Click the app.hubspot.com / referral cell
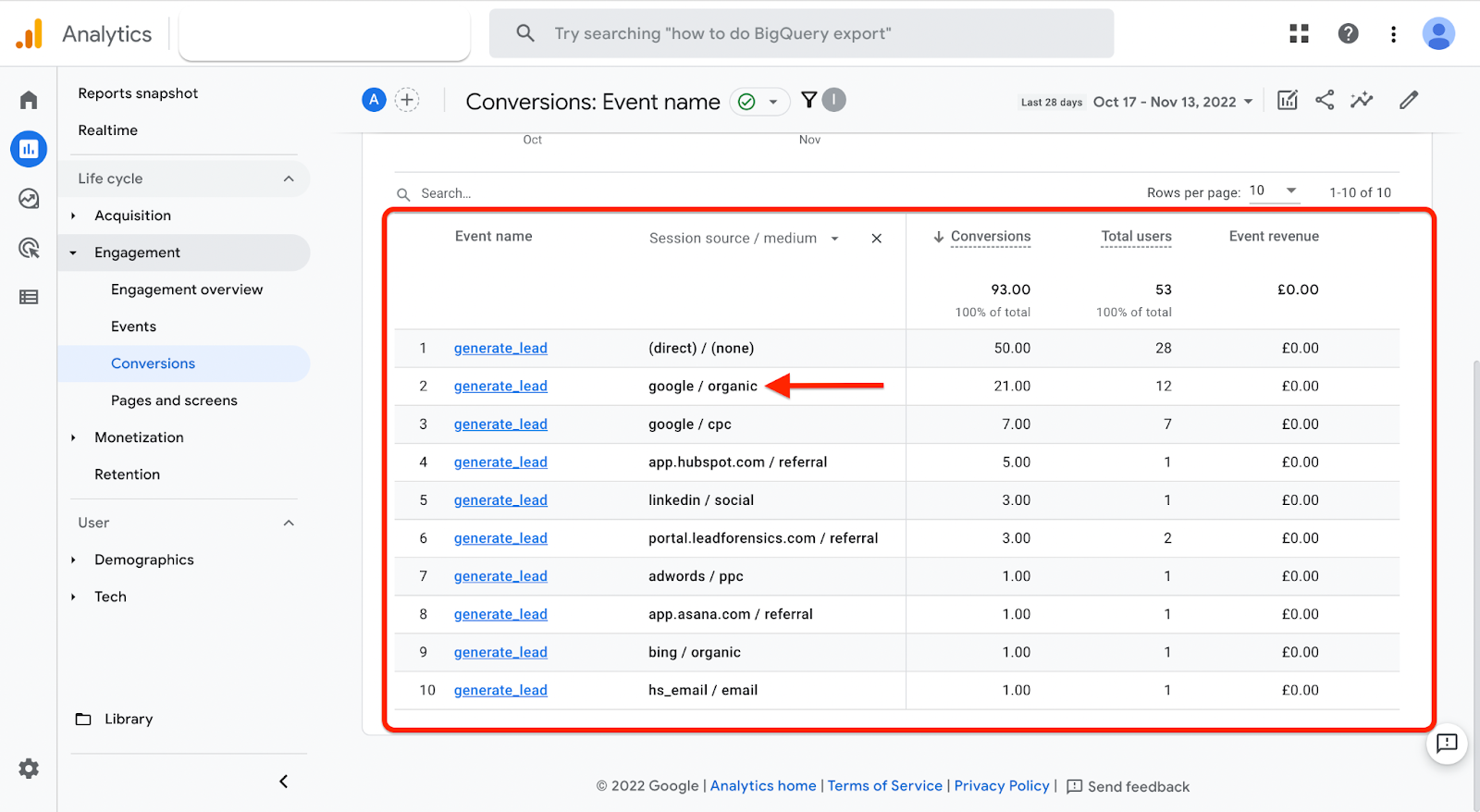 coord(738,461)
